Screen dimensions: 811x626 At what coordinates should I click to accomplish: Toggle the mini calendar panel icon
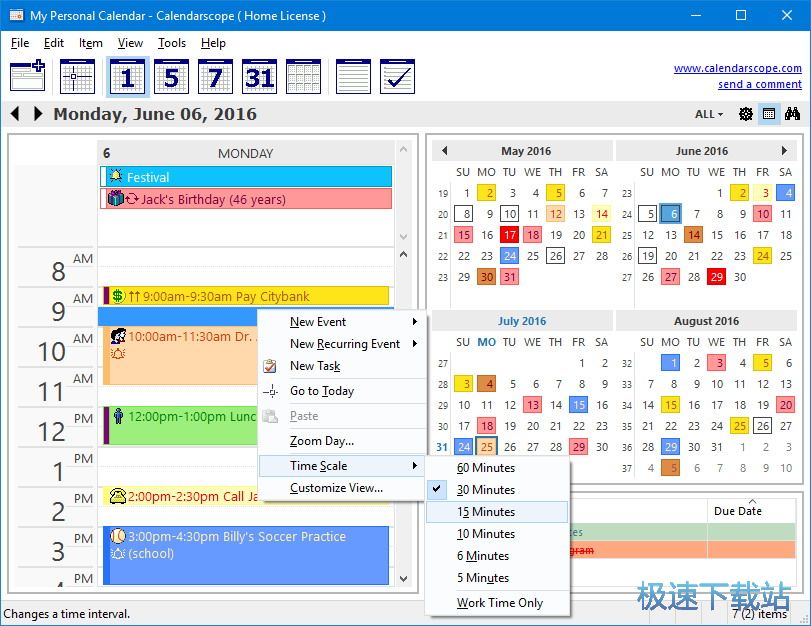pyautogui.click(x=768, y=114)
